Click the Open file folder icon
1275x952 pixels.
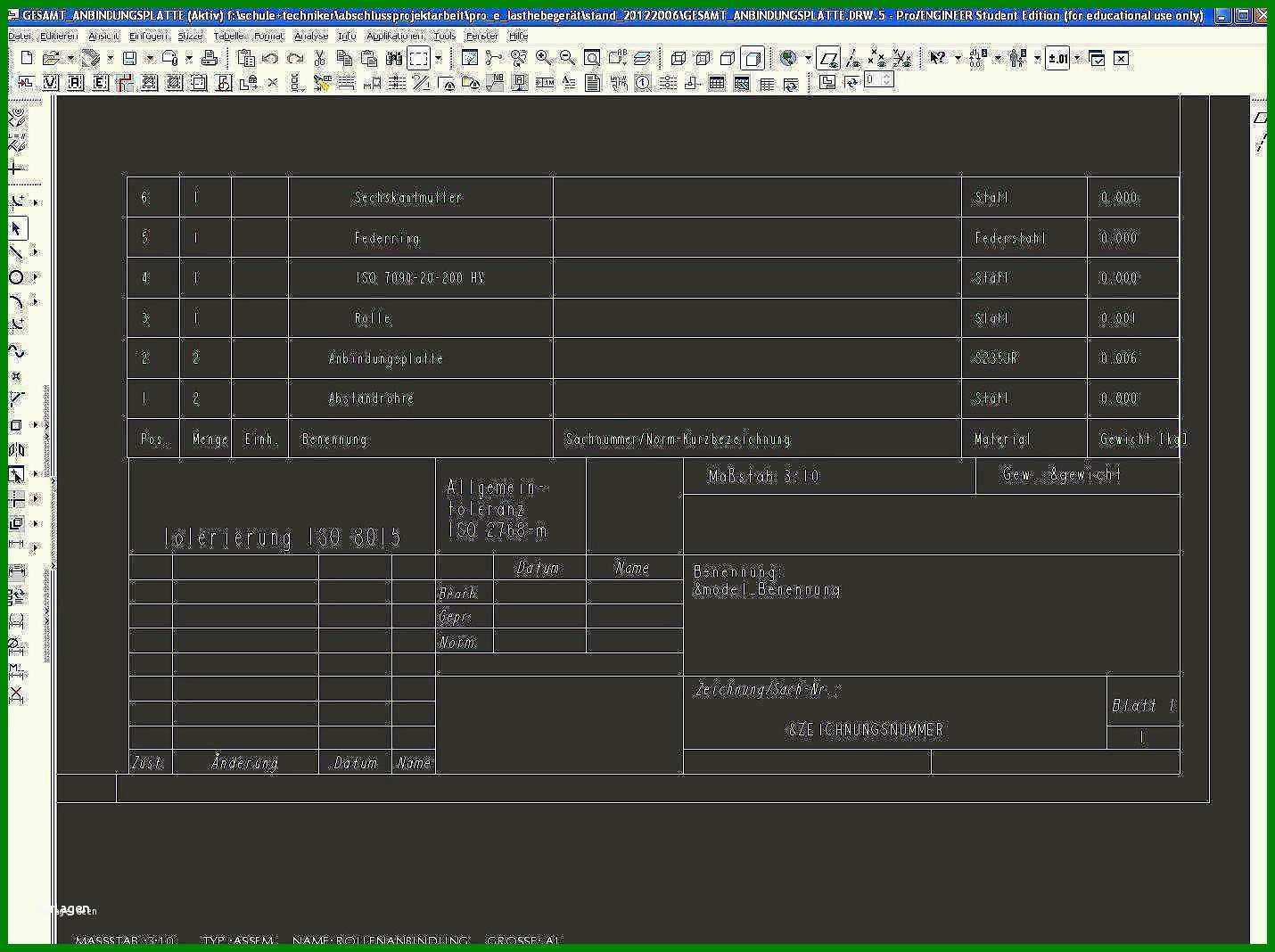tap(51, 58)
